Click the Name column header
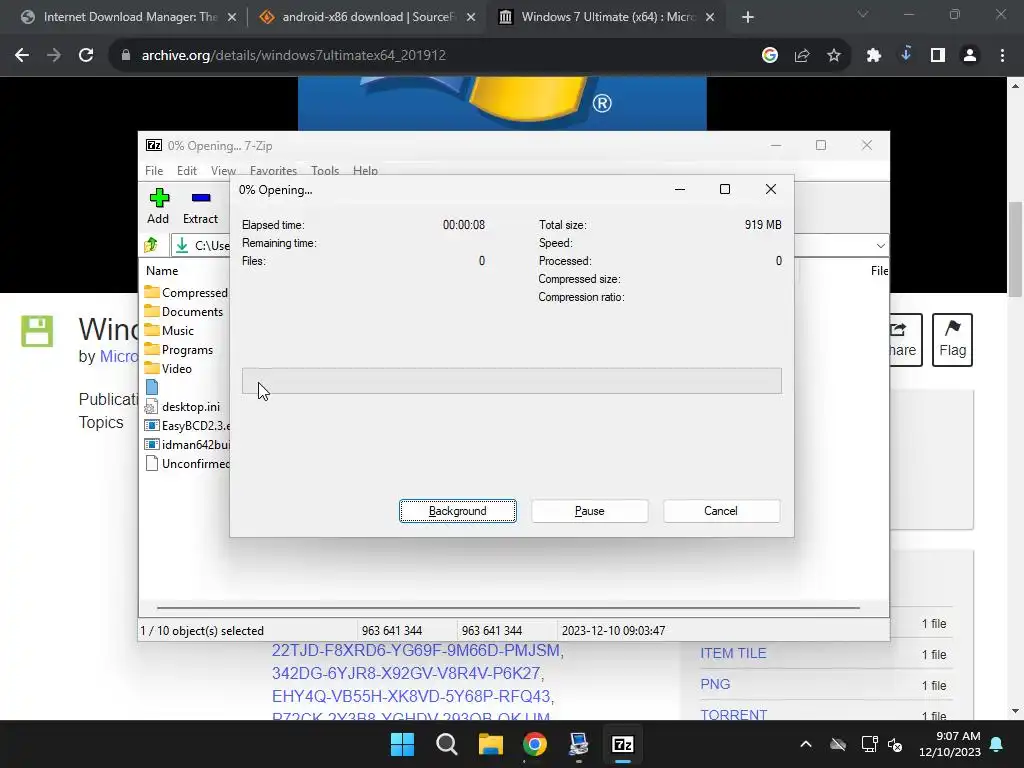 (162, 270)
